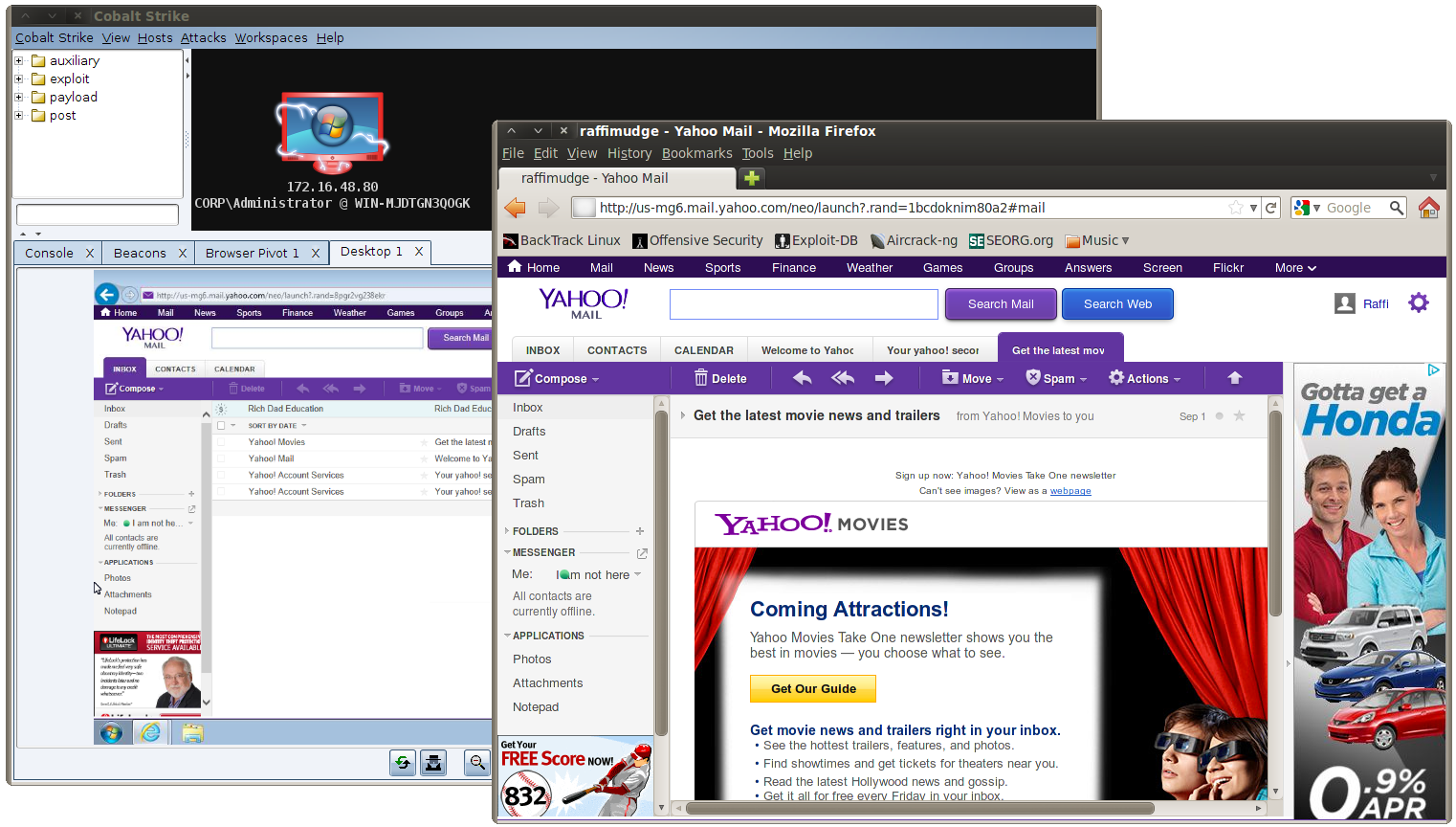Click the refresh icon below the Desktop 1 view
1456x827 pixels.
(x=403, y=763)
